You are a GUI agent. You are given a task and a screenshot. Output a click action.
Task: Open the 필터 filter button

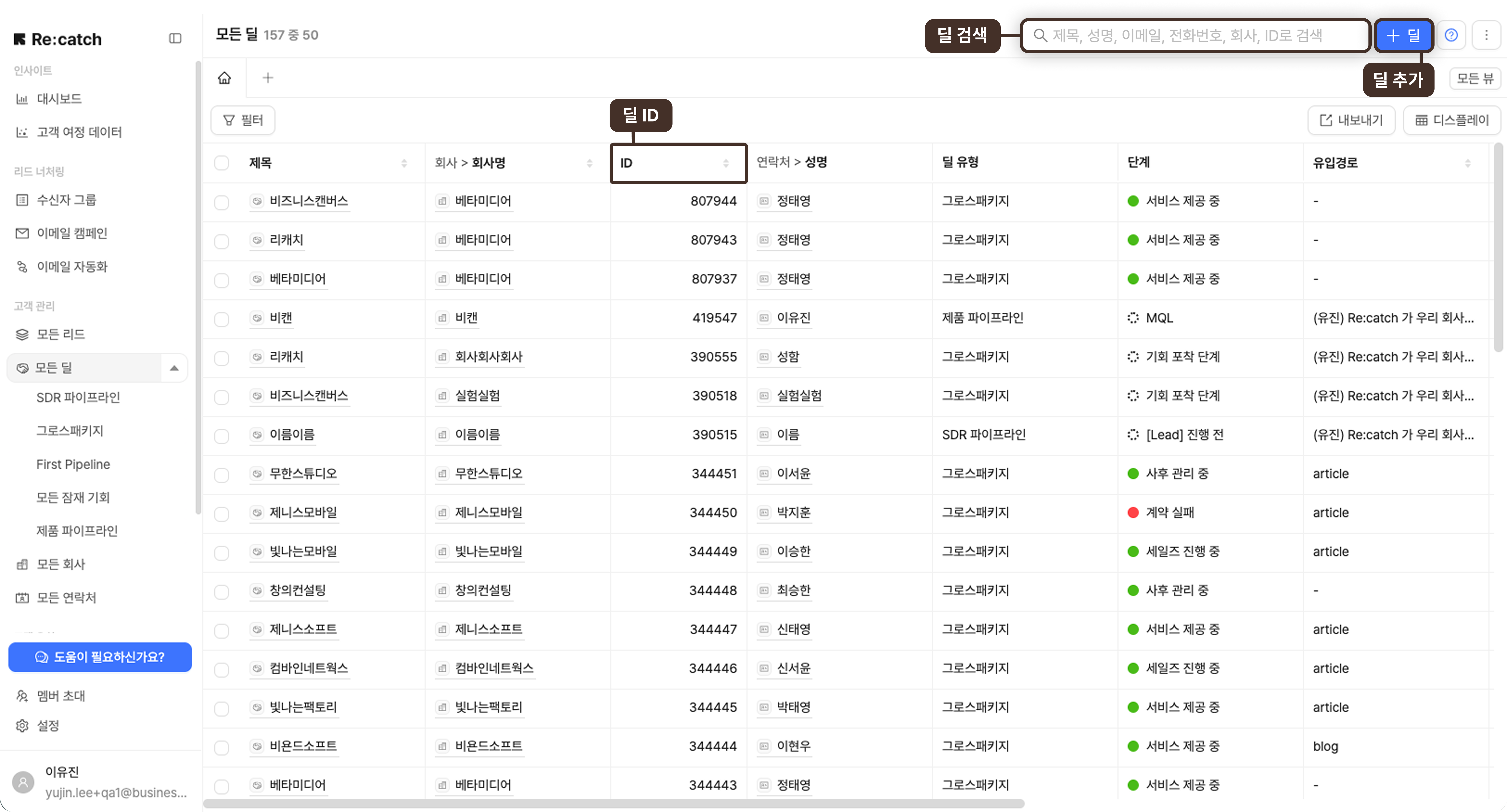tap(243, 120)
